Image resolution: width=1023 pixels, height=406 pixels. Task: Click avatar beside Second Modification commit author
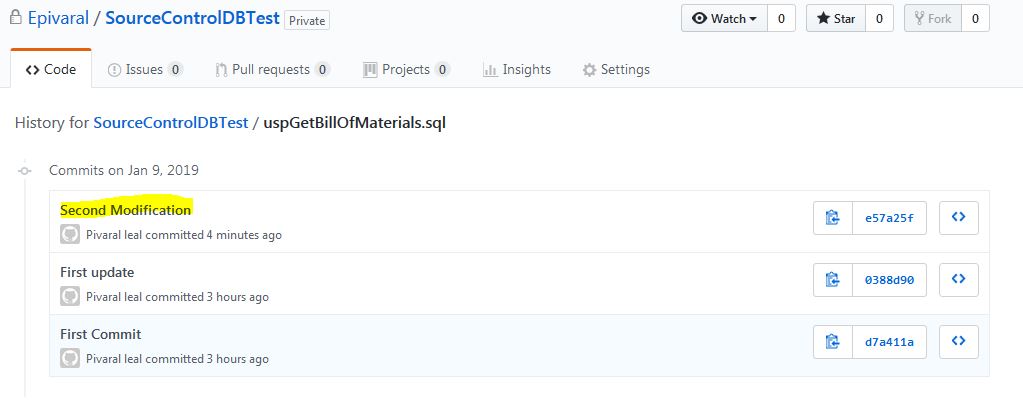click(70, 234)
